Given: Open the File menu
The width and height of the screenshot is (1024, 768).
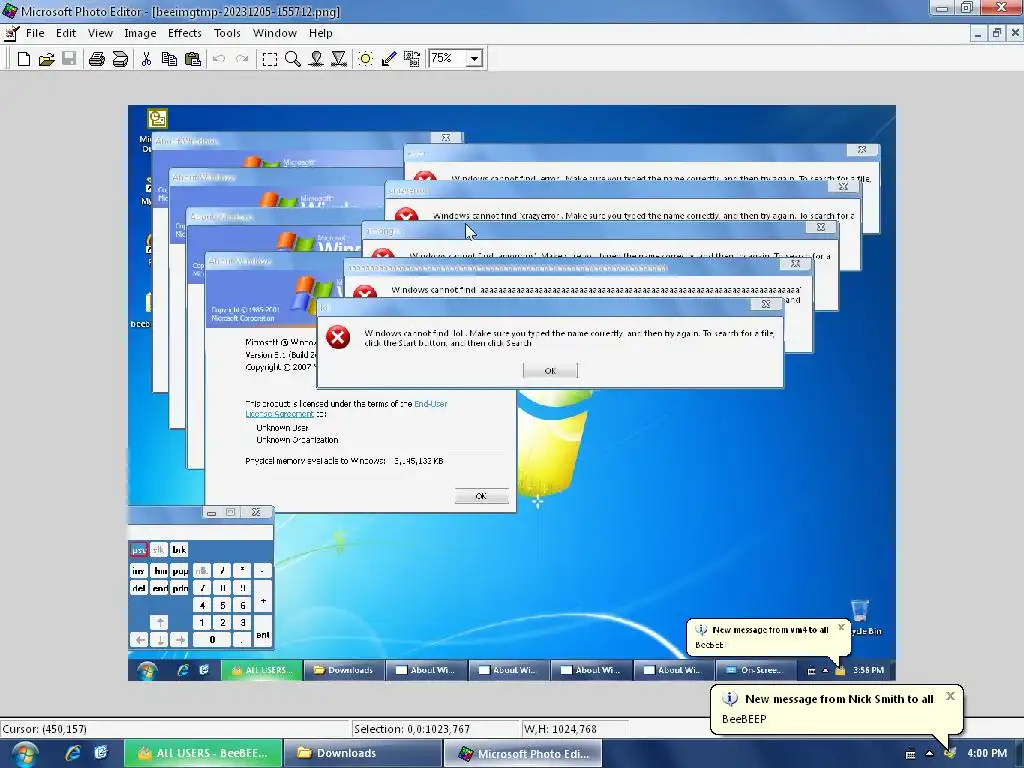Looking at the screenshot, I should (x=35, y=33).
